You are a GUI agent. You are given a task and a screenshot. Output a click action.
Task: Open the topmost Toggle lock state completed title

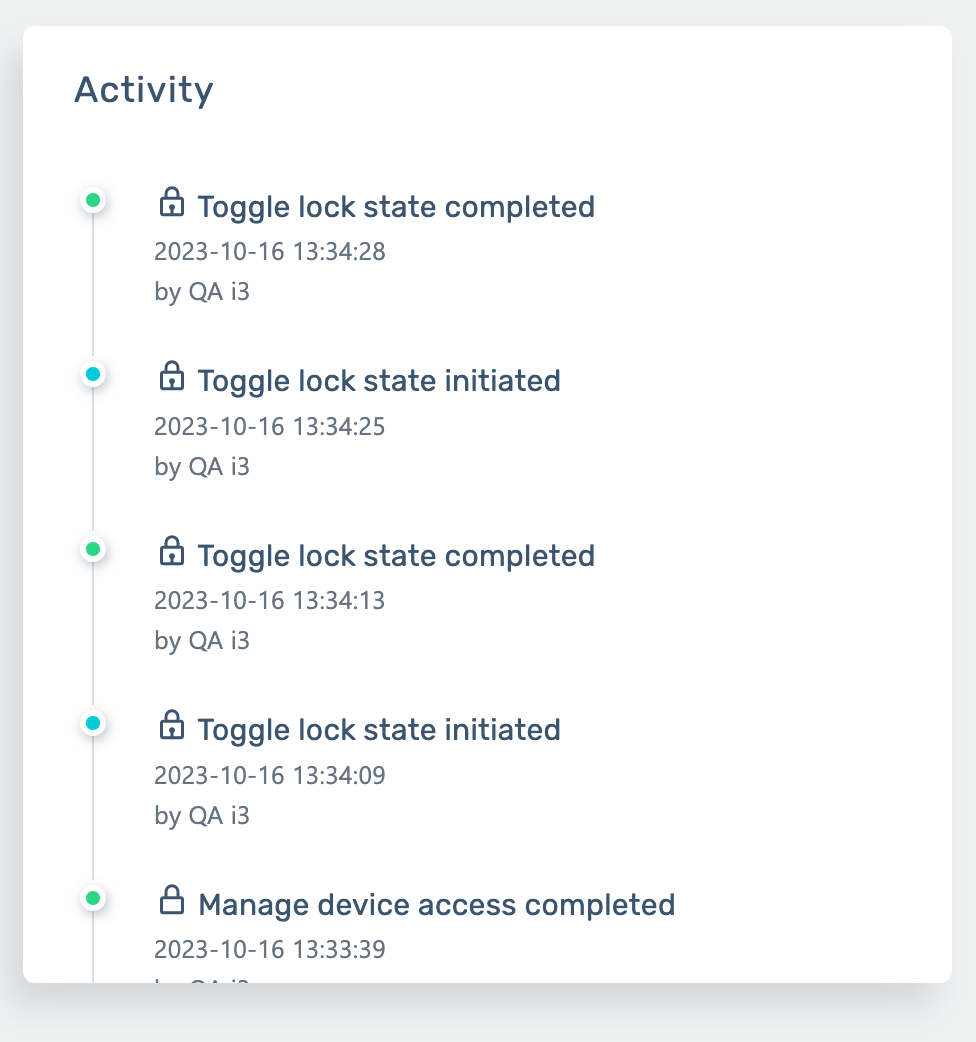[x=396, y=207]
